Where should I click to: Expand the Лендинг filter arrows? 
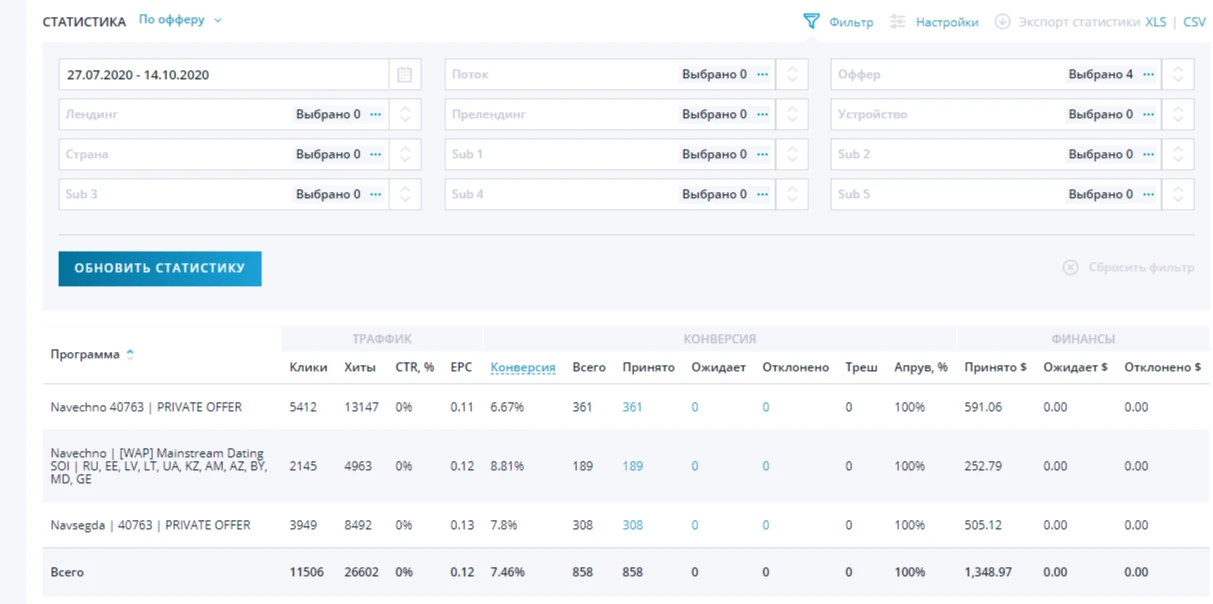click(405, 114)
